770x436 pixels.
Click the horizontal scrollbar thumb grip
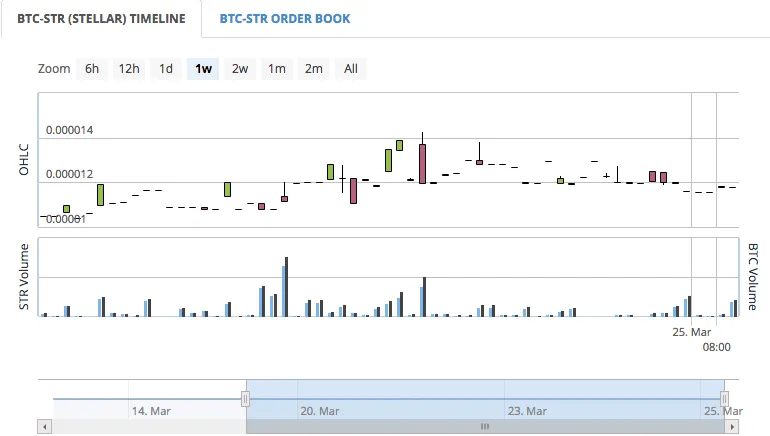[485, 426]
